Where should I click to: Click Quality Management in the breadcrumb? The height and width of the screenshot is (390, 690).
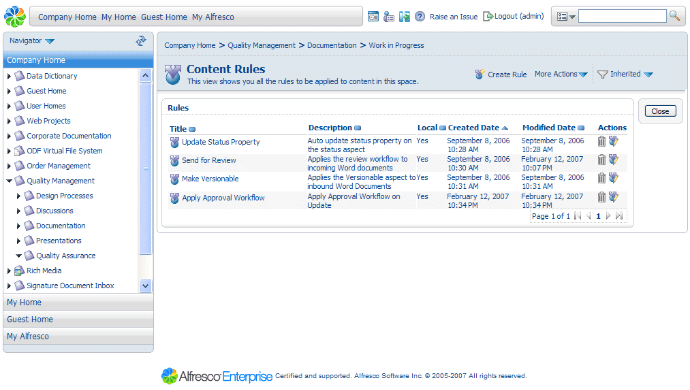point(261,45)
